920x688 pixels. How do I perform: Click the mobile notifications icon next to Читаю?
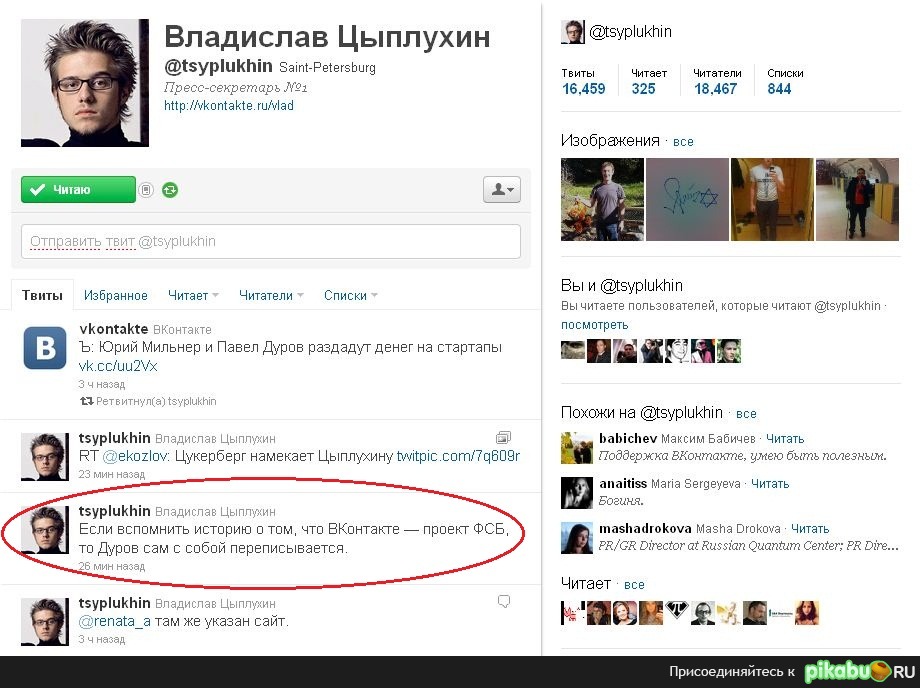click(146, 190)
